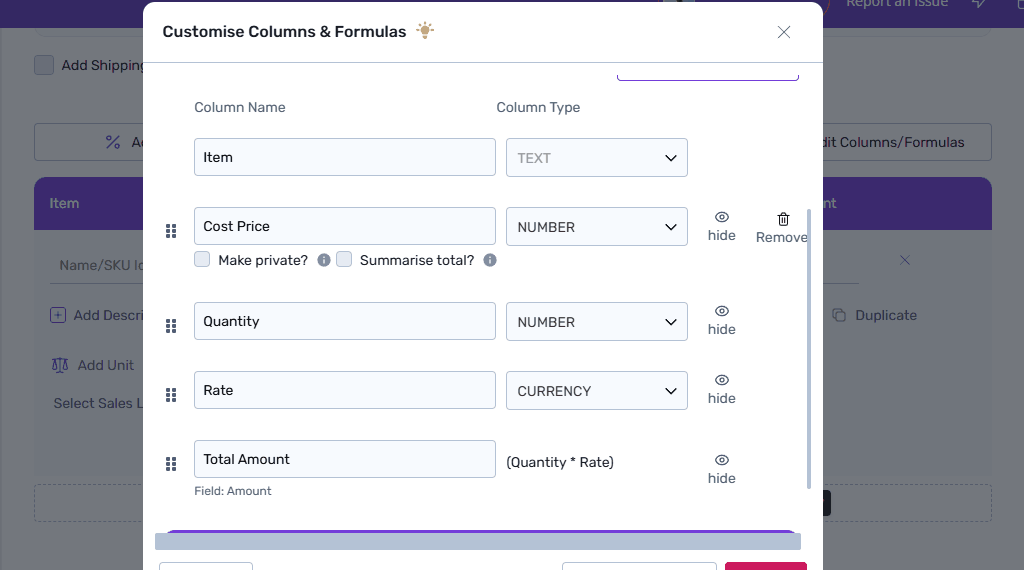Hide the Rate column via eye icon
Viewport: 1024px width, 570px height.
tap(722, 381)
